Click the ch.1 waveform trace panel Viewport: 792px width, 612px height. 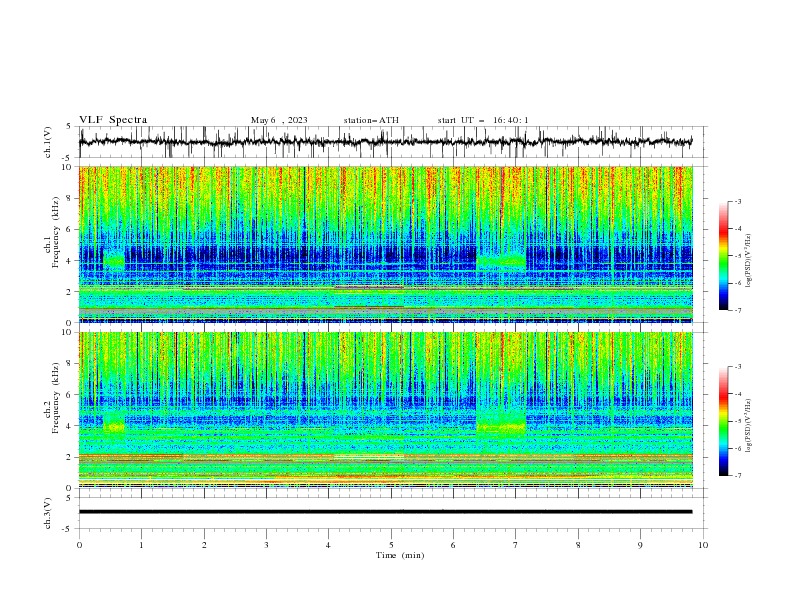coord(393,142)
